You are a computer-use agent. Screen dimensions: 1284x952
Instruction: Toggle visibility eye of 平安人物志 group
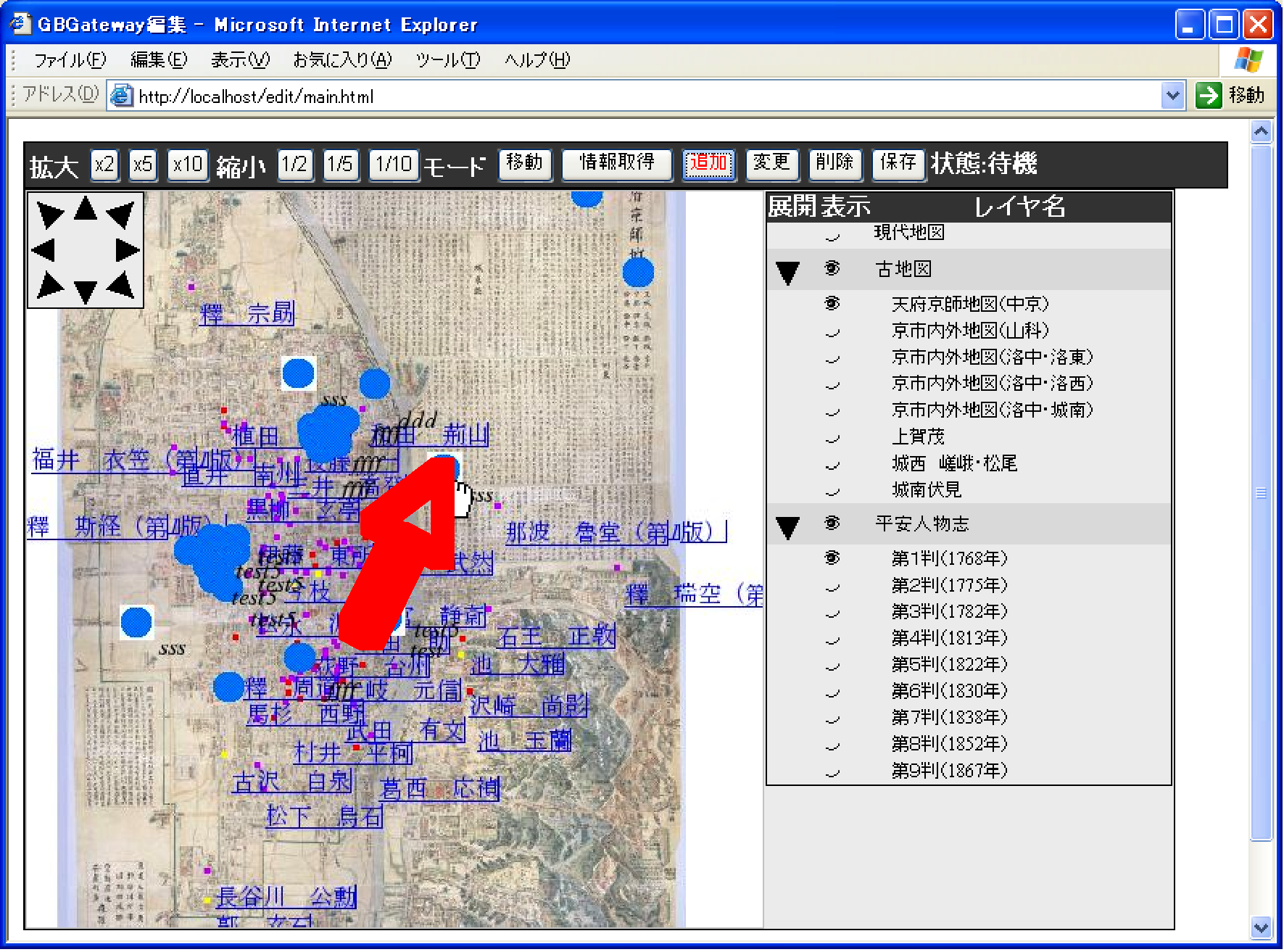pos(832,523)
